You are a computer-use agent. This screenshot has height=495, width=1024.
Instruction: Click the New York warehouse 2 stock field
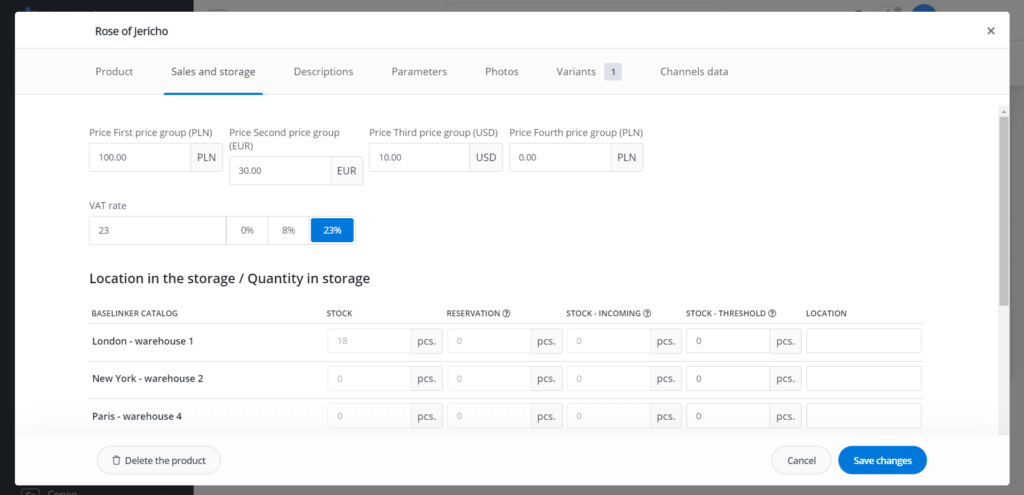click(x=369, y=379)
